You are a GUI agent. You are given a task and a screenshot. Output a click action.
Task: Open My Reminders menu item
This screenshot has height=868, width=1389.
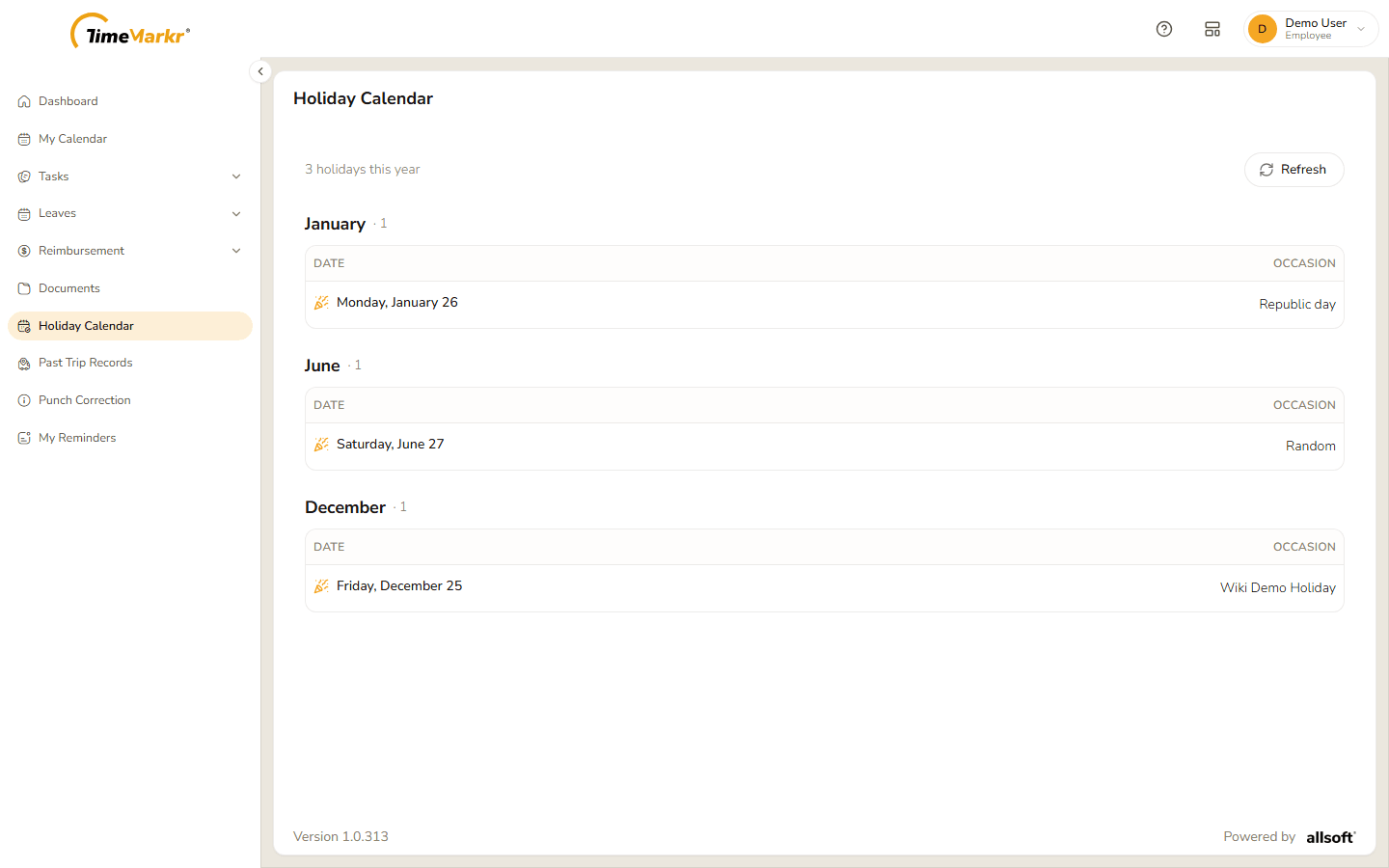tap(130, 438)
